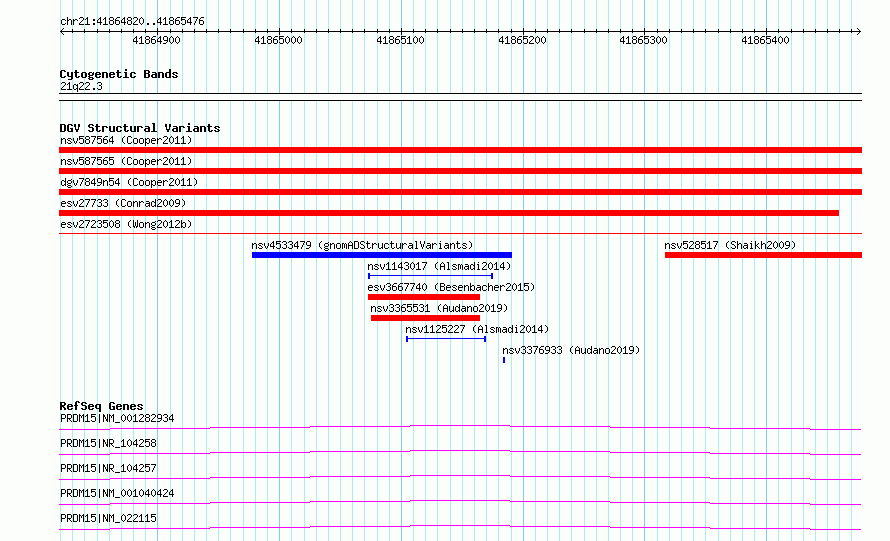The width and height of the screenshot is (890, 541).
Task: Select the 41865400 ruler tick label
Action: [765, 40]
